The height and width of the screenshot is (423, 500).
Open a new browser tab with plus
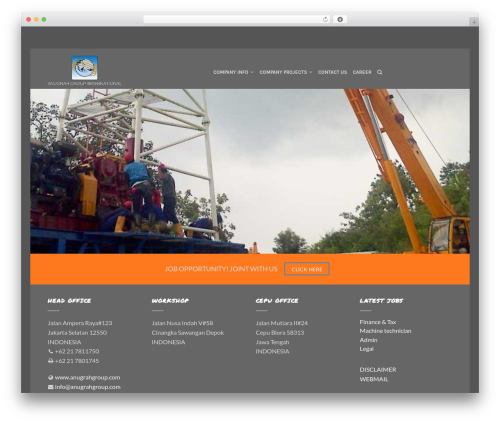pos(474,22)
